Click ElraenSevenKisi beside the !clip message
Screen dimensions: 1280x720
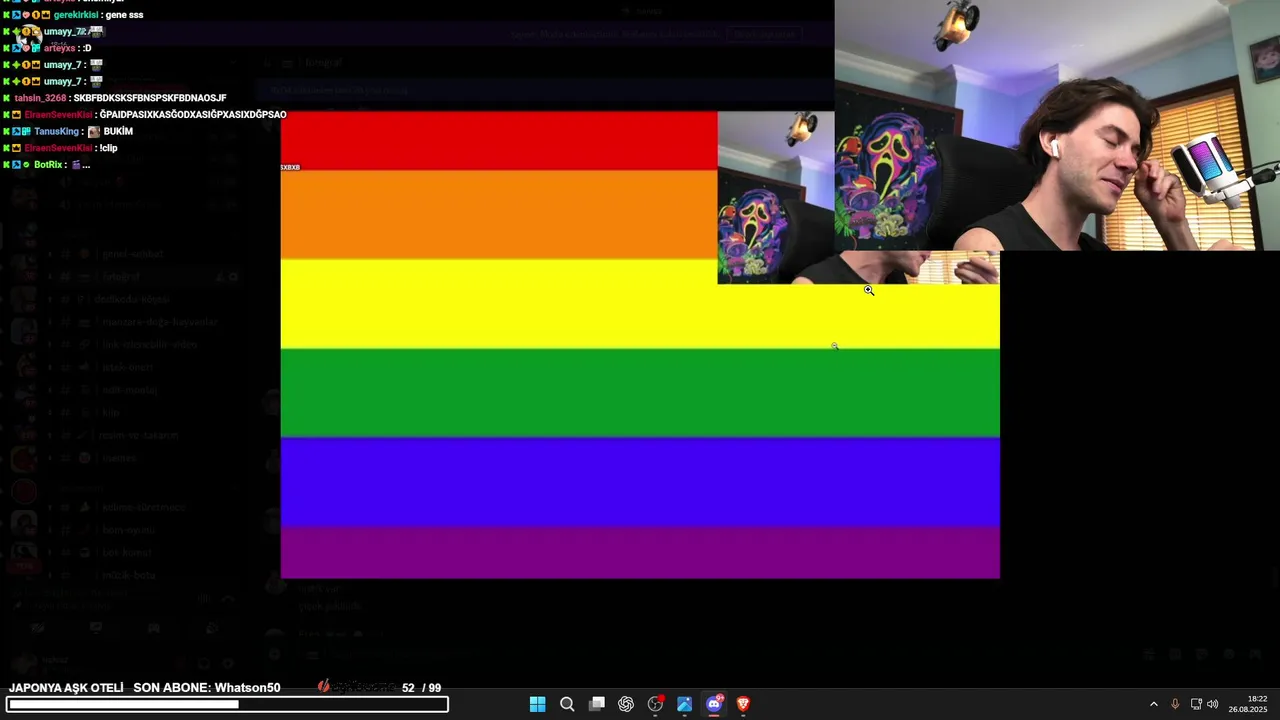pos(58,148)
